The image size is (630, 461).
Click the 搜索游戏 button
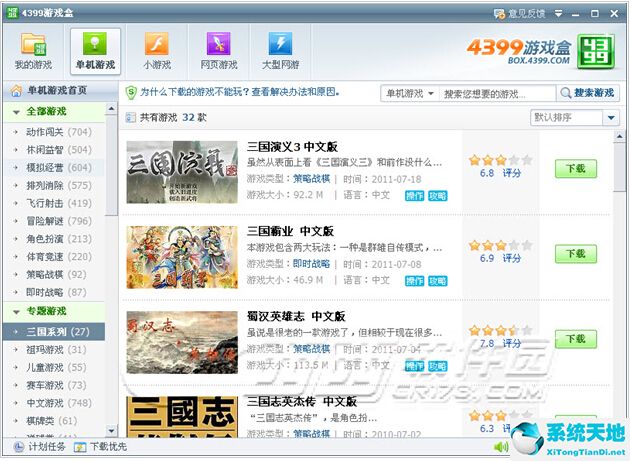(x=588, y=93)
